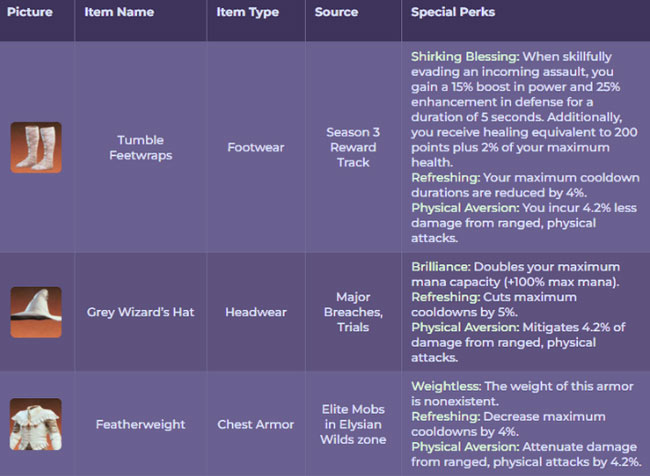Click the Major Breaches, Trials source
This screenshot has height=476, width=650.
pyautogui.click(x=354, y=311)
